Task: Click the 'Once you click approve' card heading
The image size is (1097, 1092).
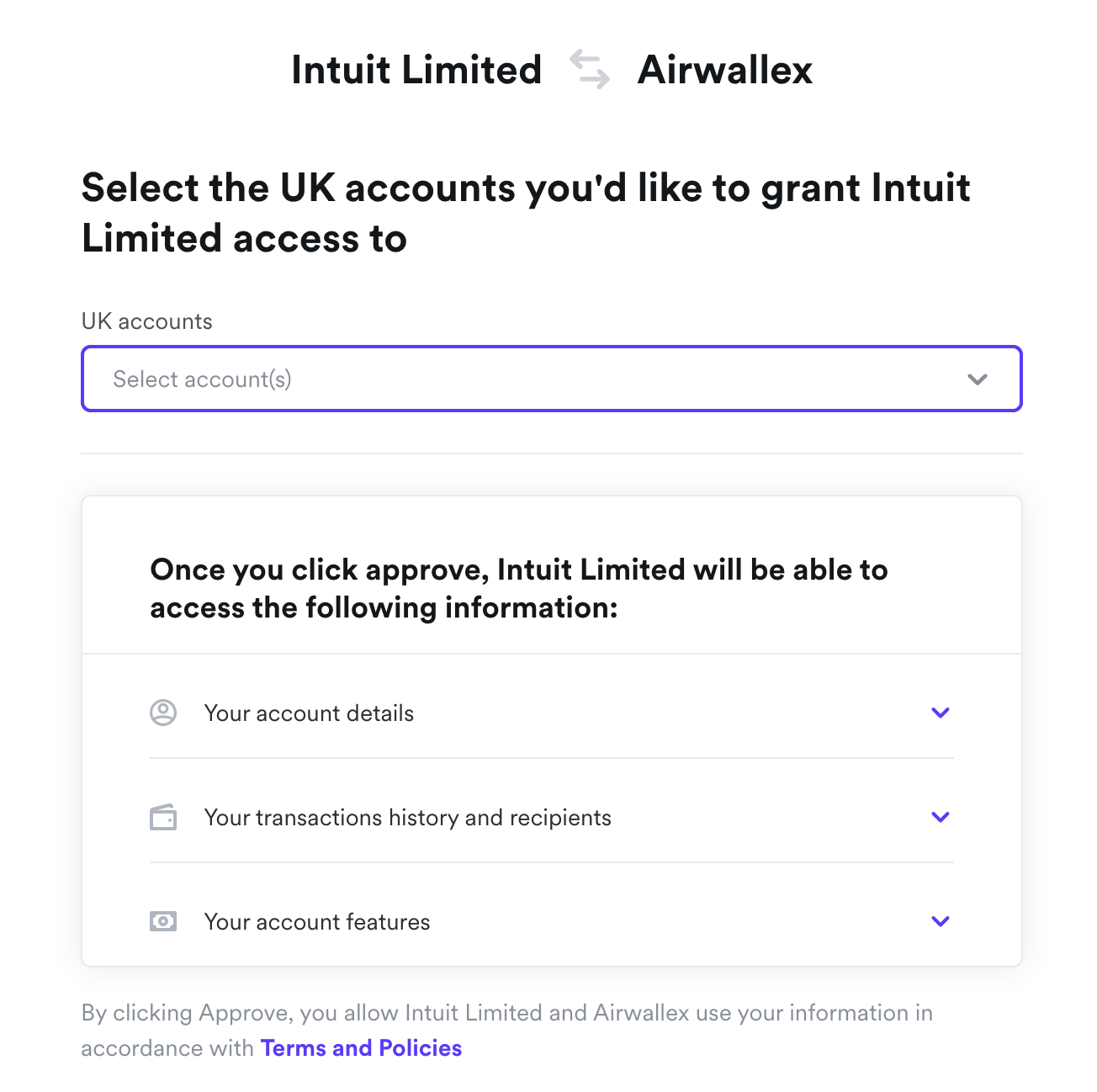Action: coord(518,588)
